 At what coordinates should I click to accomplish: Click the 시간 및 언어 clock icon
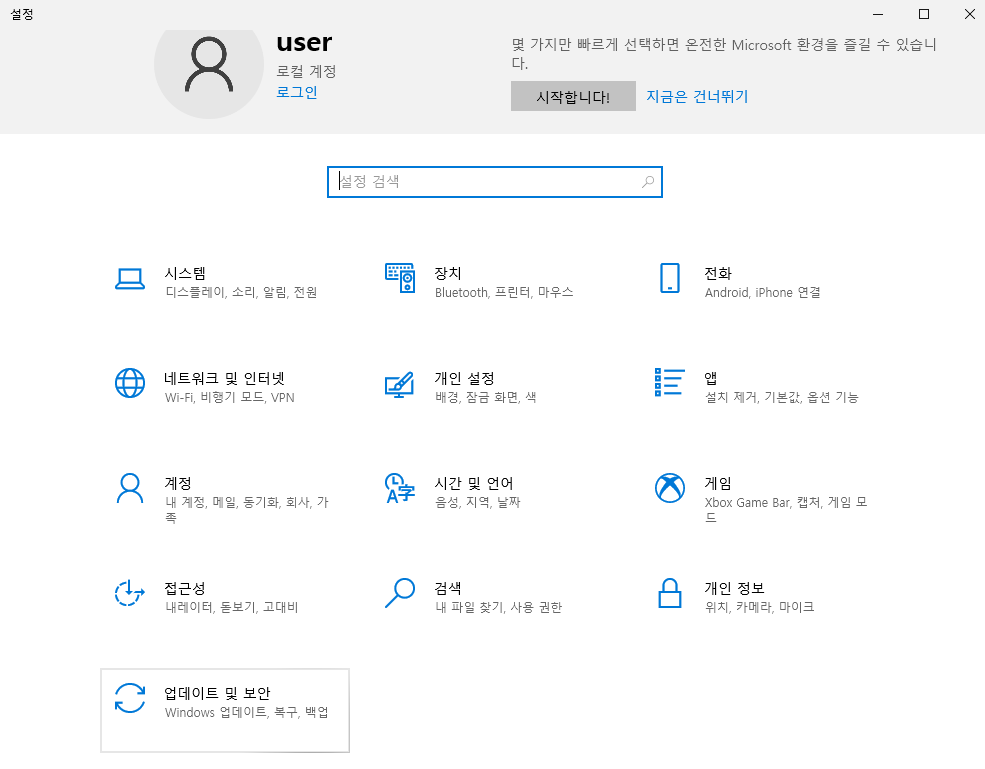[400, 488]
